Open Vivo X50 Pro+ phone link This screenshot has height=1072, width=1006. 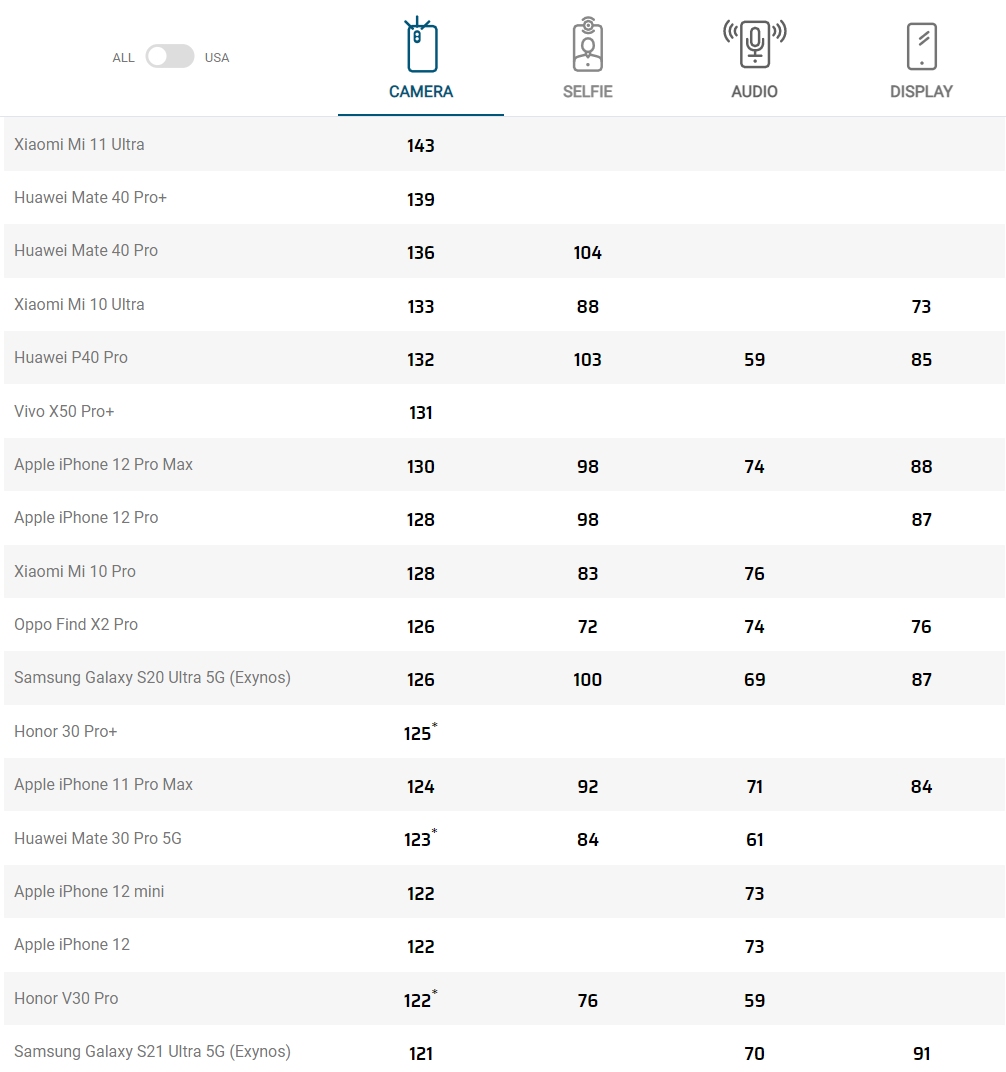click(x=64, y=412)
